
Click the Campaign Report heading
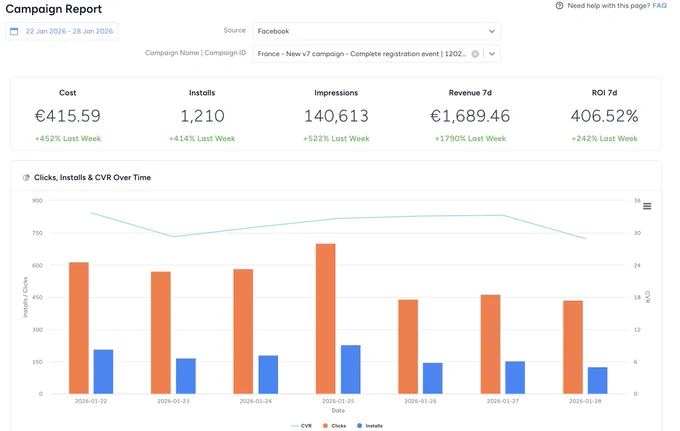[x=54, y=9]
